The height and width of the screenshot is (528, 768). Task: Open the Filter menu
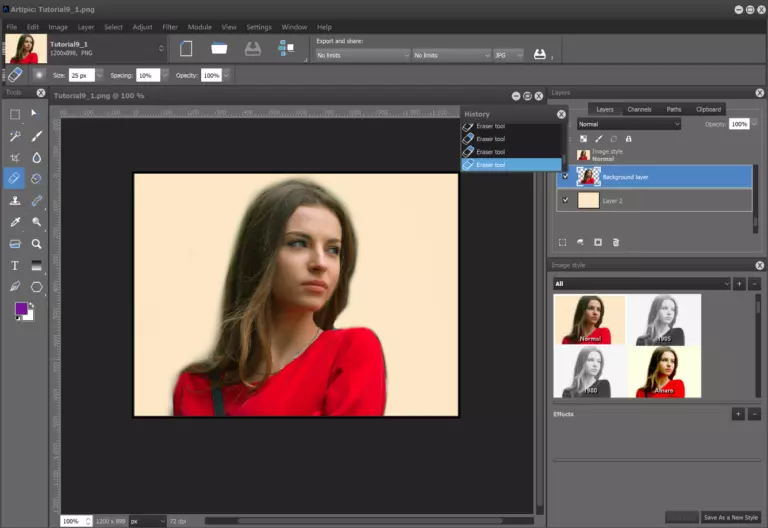click(170, 27)
